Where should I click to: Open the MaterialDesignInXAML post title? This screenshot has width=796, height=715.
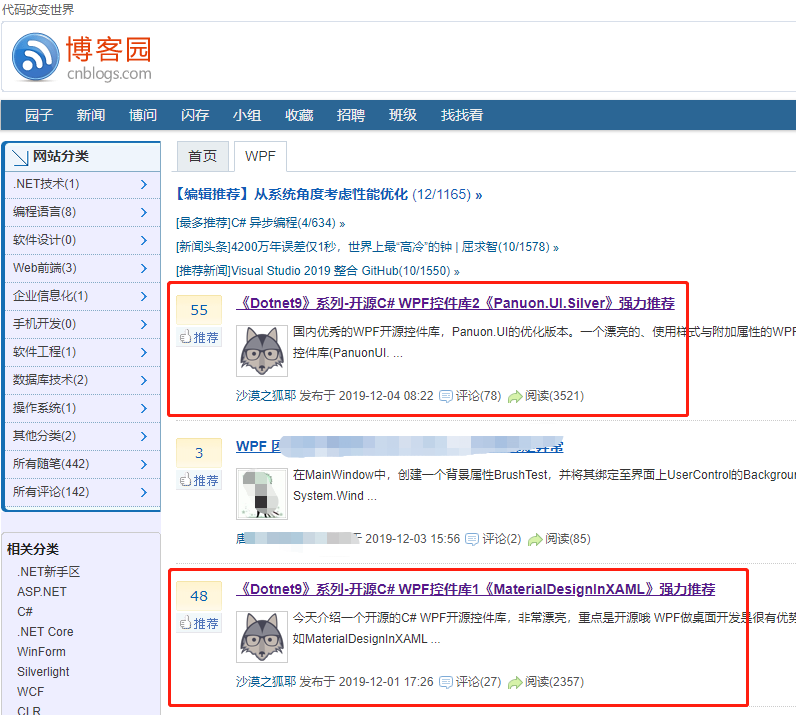coord(476,589)
